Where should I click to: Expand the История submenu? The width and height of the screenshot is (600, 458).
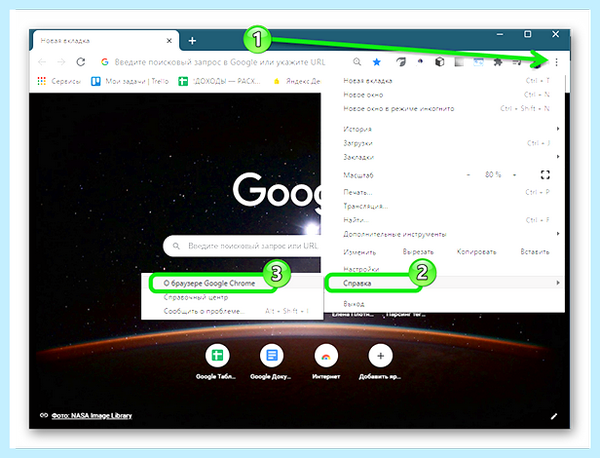(443, 129)
